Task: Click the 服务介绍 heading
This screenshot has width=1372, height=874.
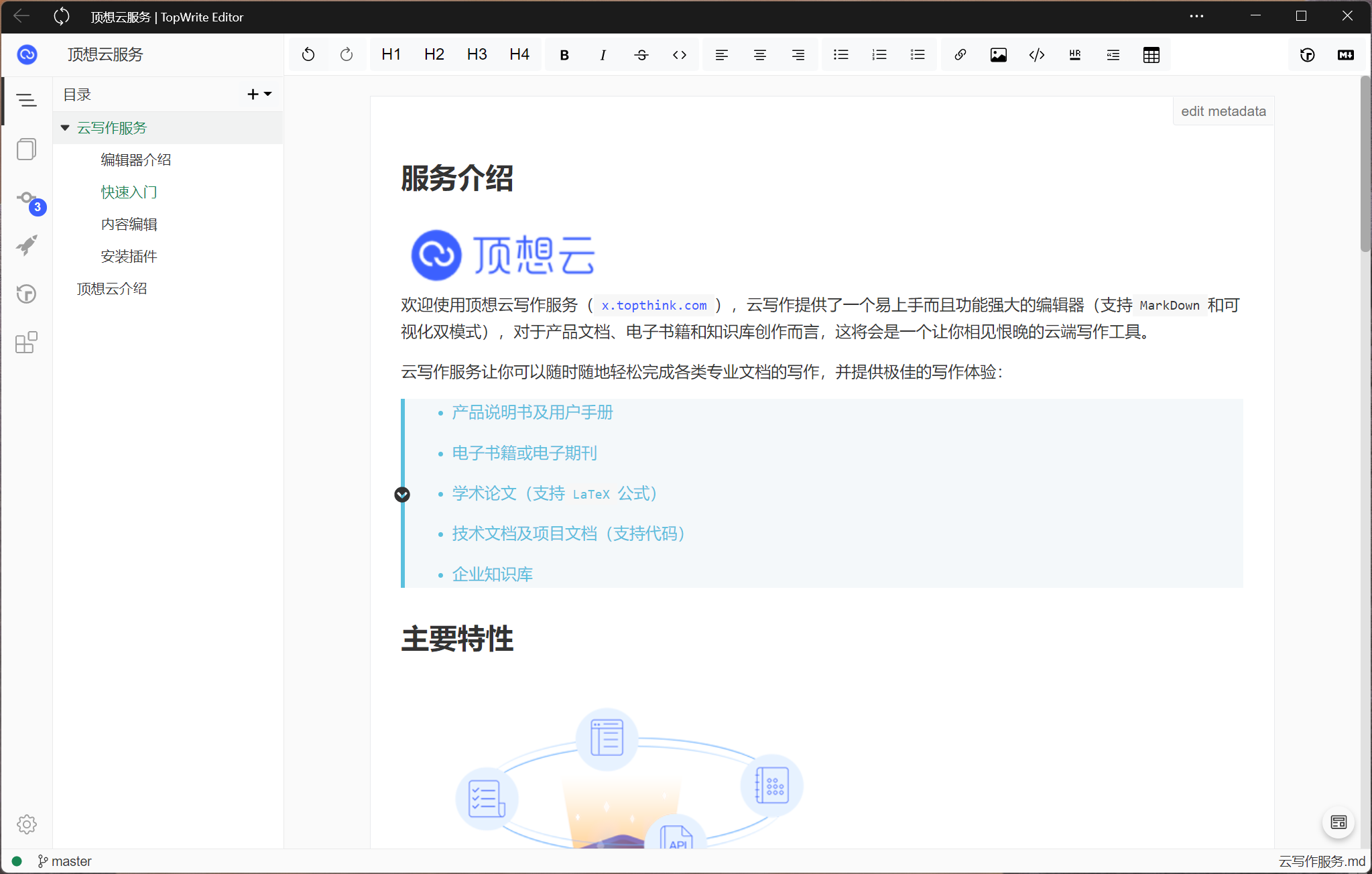Action: click(457, 178)
